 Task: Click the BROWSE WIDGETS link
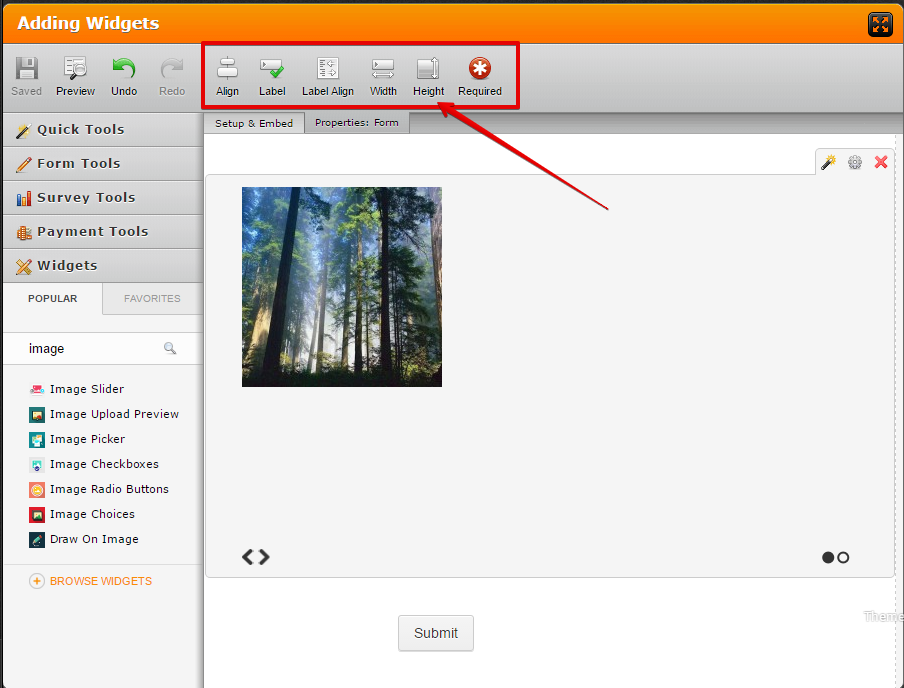pyautogui.click(x=91, y=581)
